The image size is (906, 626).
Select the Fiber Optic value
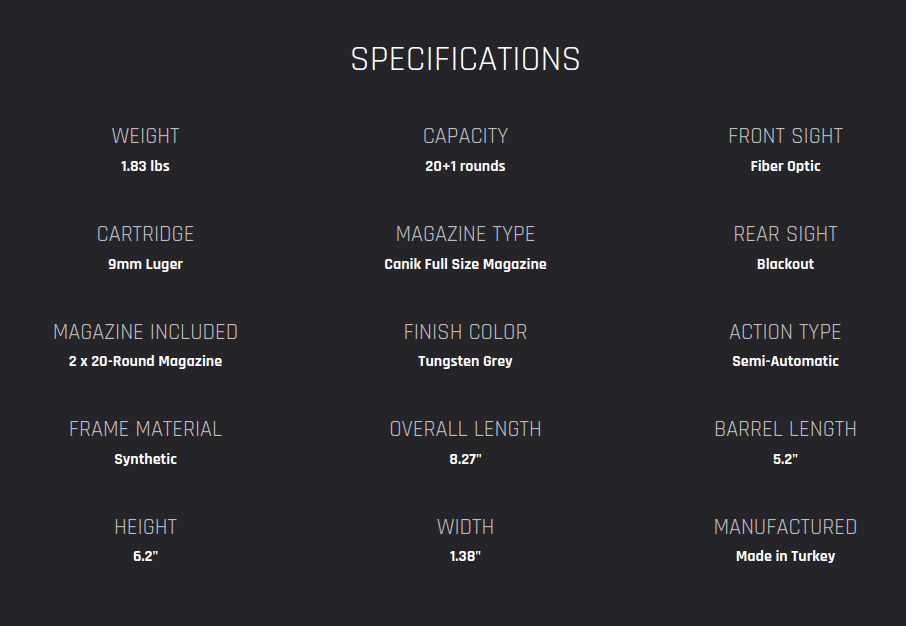[x=785, y=166]
